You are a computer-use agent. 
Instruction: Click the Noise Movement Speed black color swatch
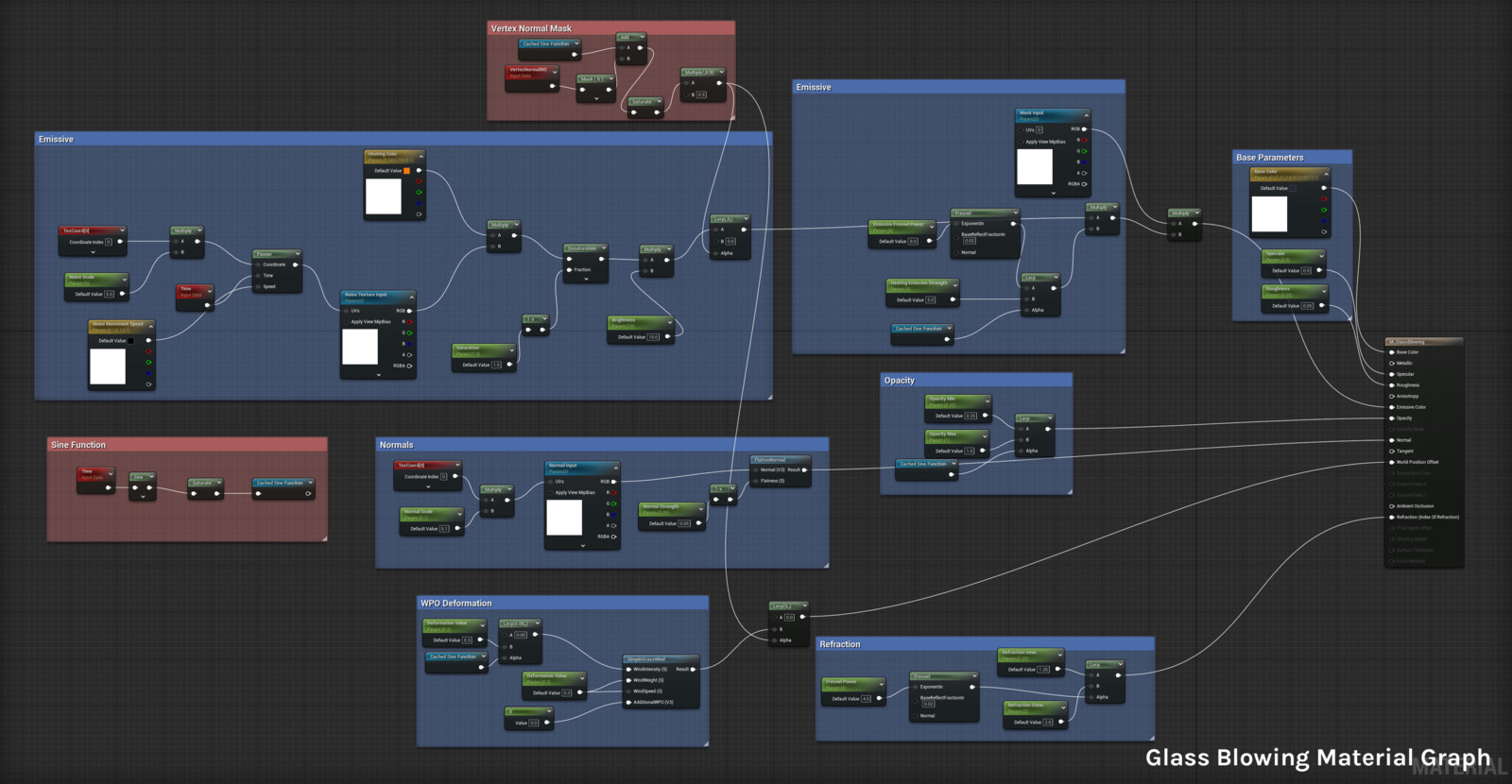coord(130,341)
